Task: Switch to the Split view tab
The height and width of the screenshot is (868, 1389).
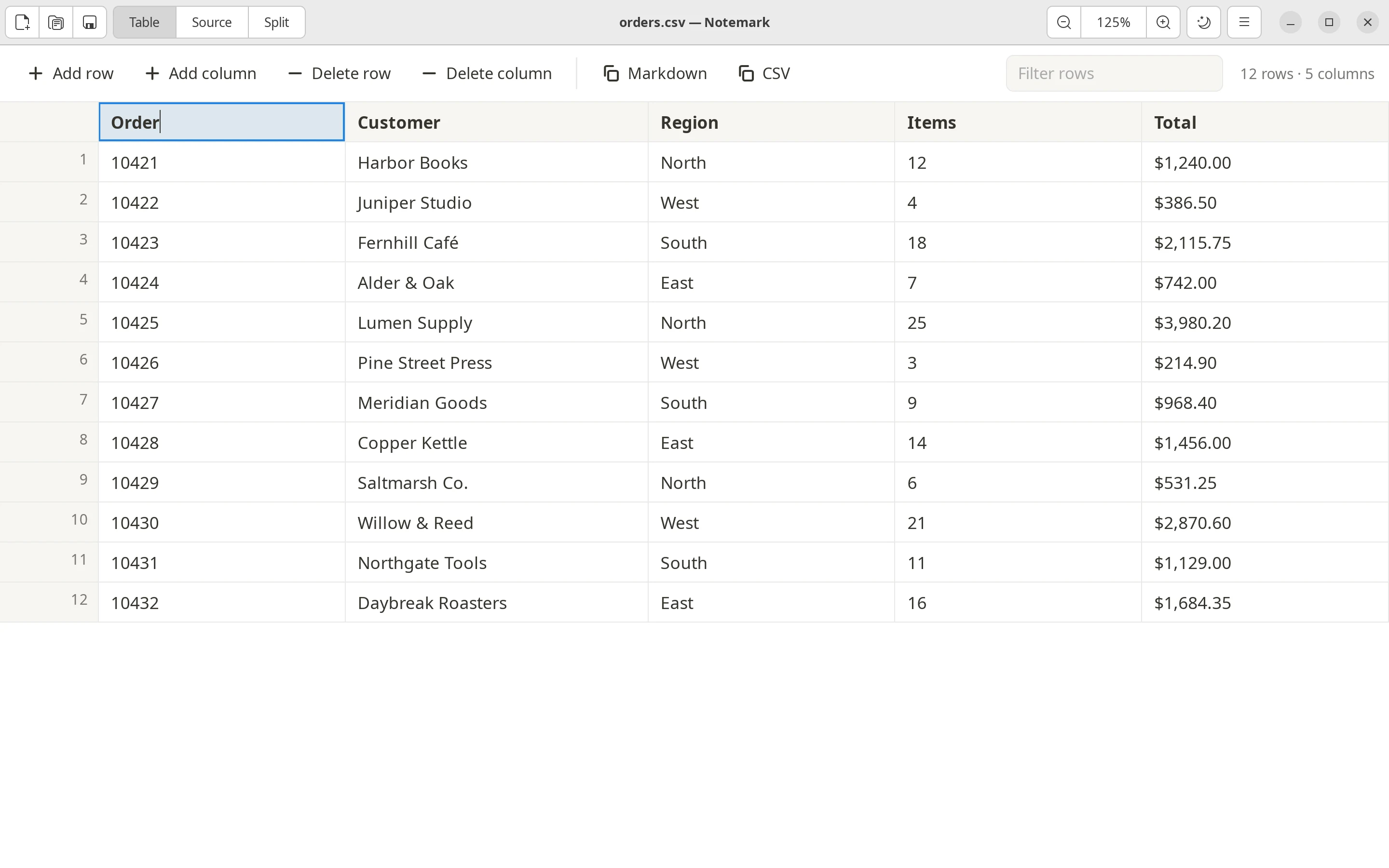Action: (277, 22)
